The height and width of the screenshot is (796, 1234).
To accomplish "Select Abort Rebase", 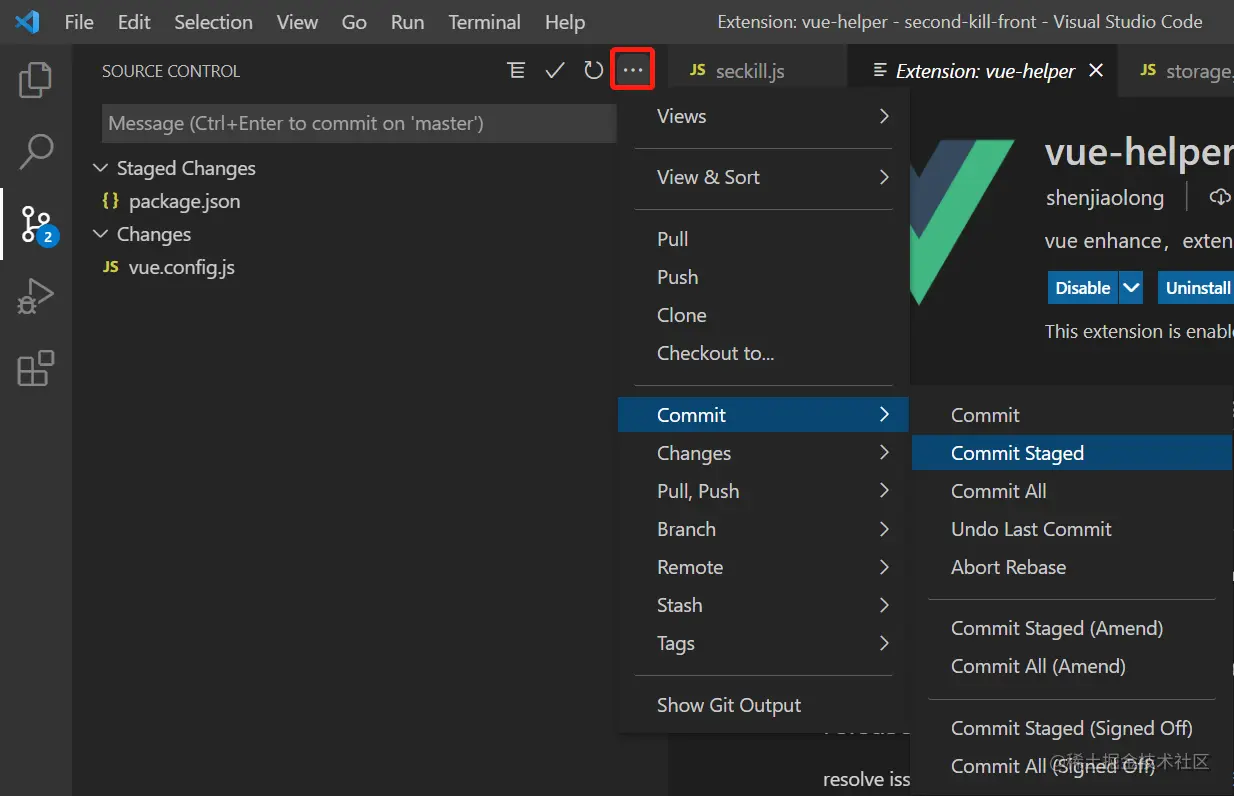I will 1072,567.
